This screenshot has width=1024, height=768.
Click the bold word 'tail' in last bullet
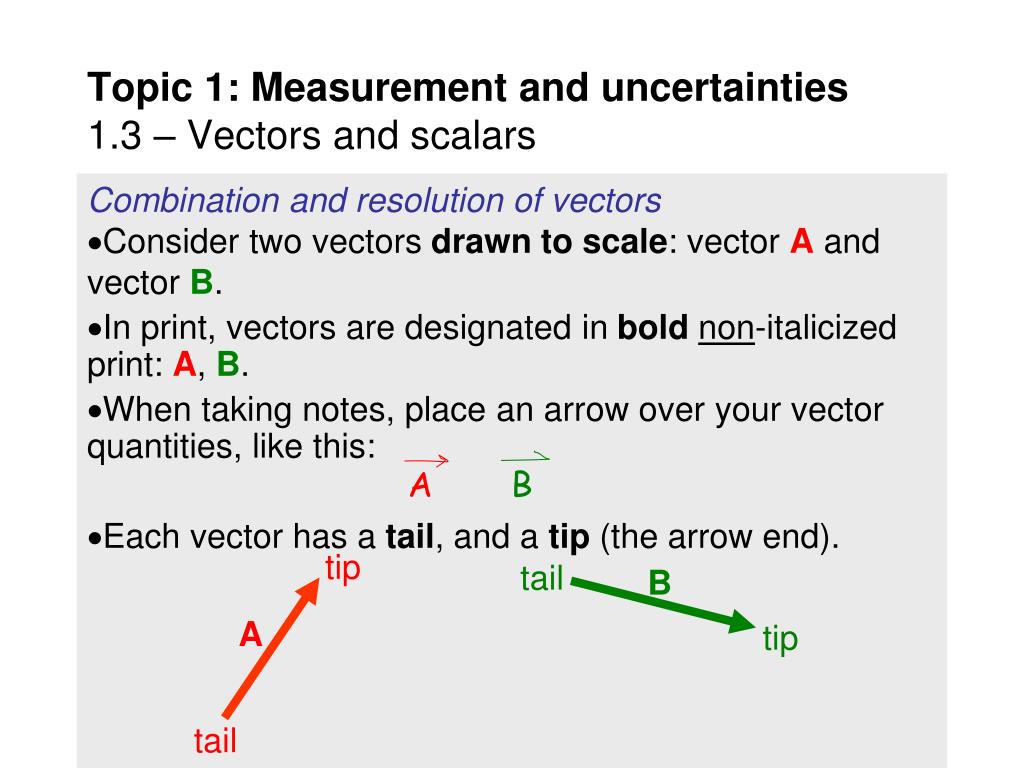[x=409, y=537]
